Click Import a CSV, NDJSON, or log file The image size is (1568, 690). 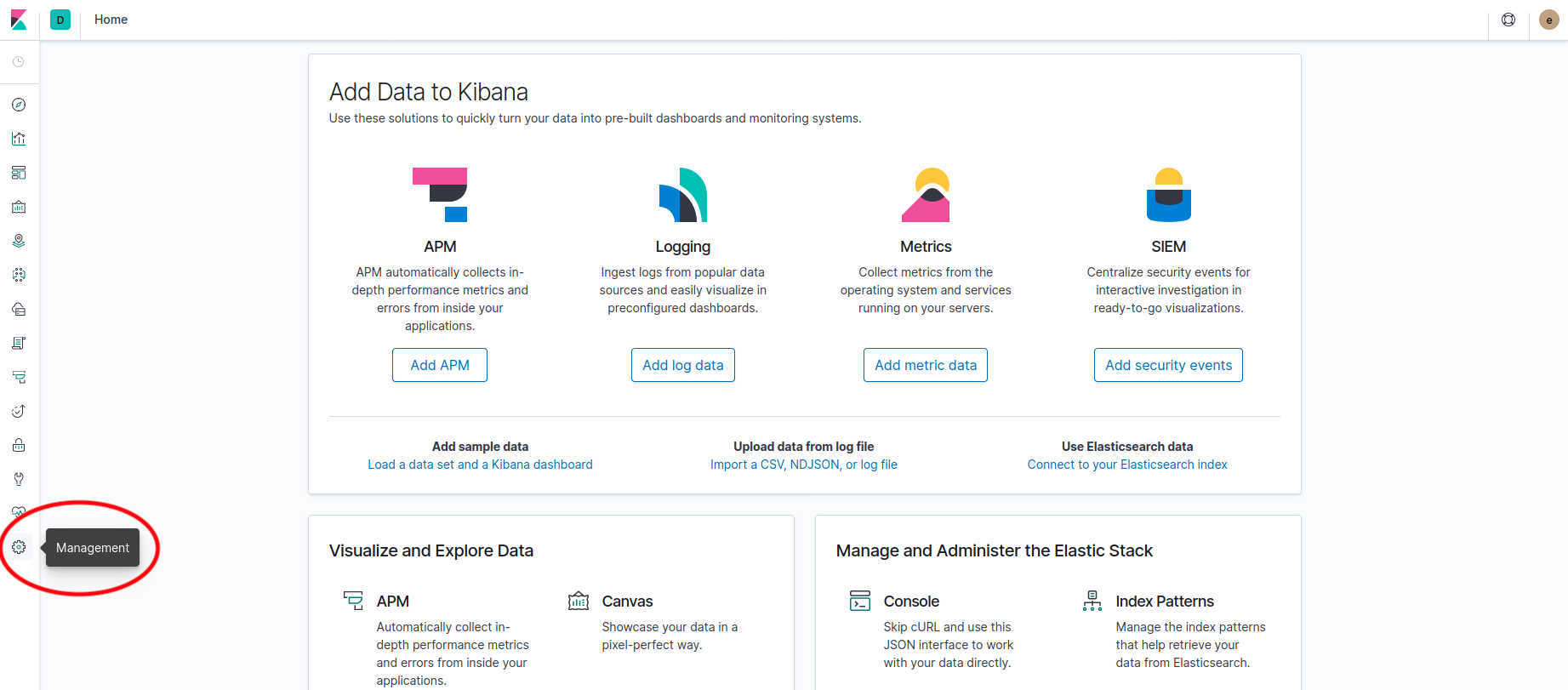point(804,465)
